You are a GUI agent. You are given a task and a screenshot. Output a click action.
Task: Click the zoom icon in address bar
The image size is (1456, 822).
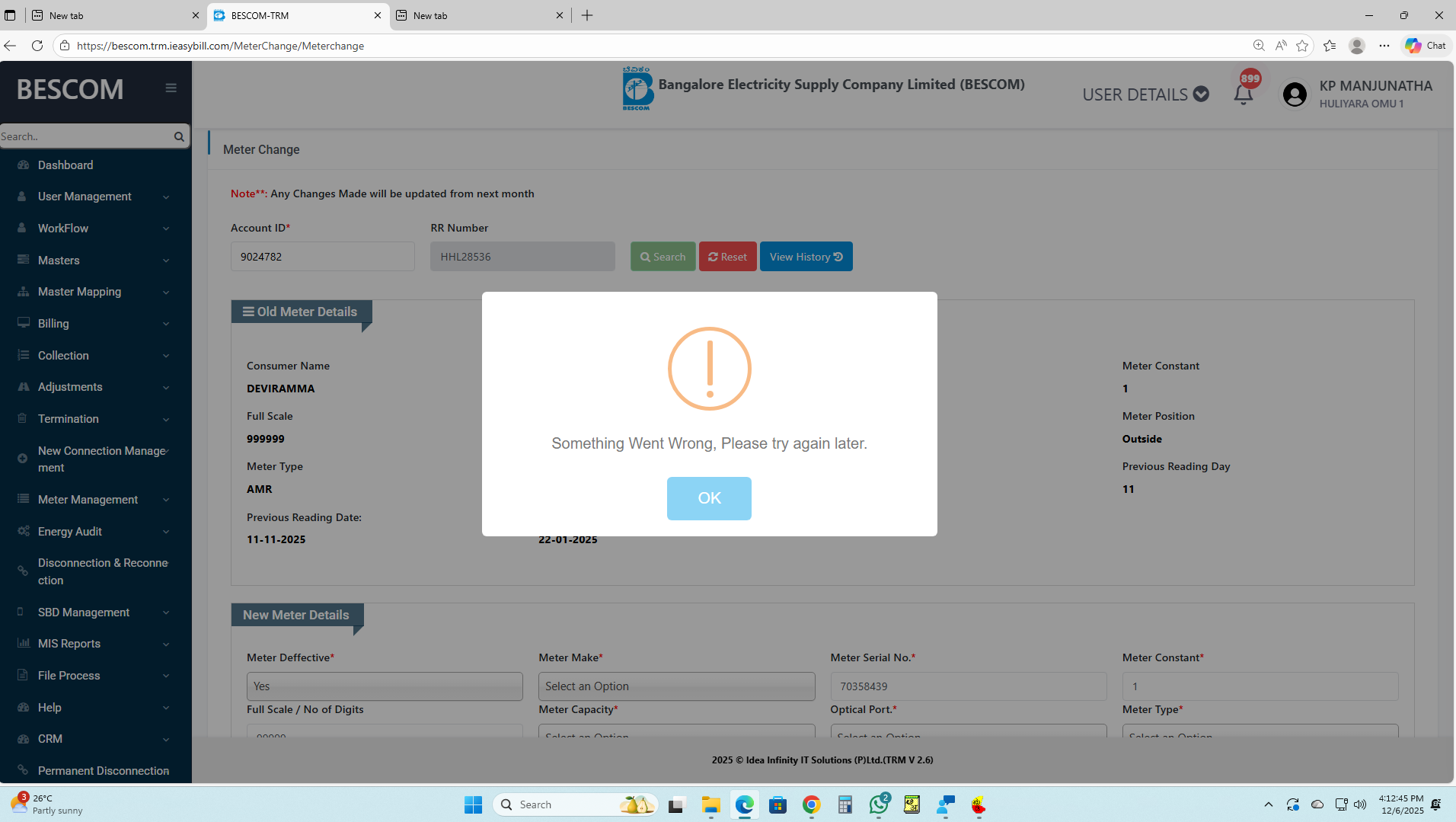pos(1259,46)
